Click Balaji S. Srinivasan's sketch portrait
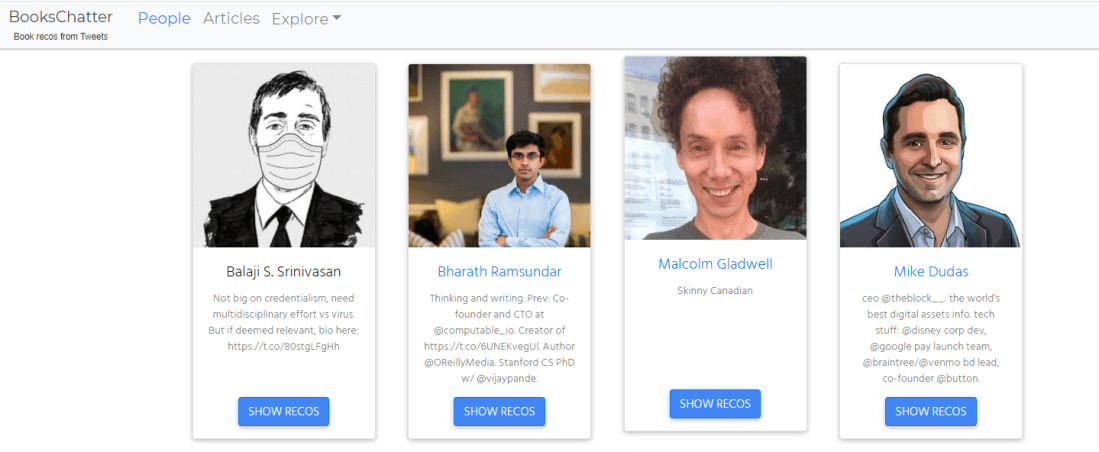 coord(284,156)
